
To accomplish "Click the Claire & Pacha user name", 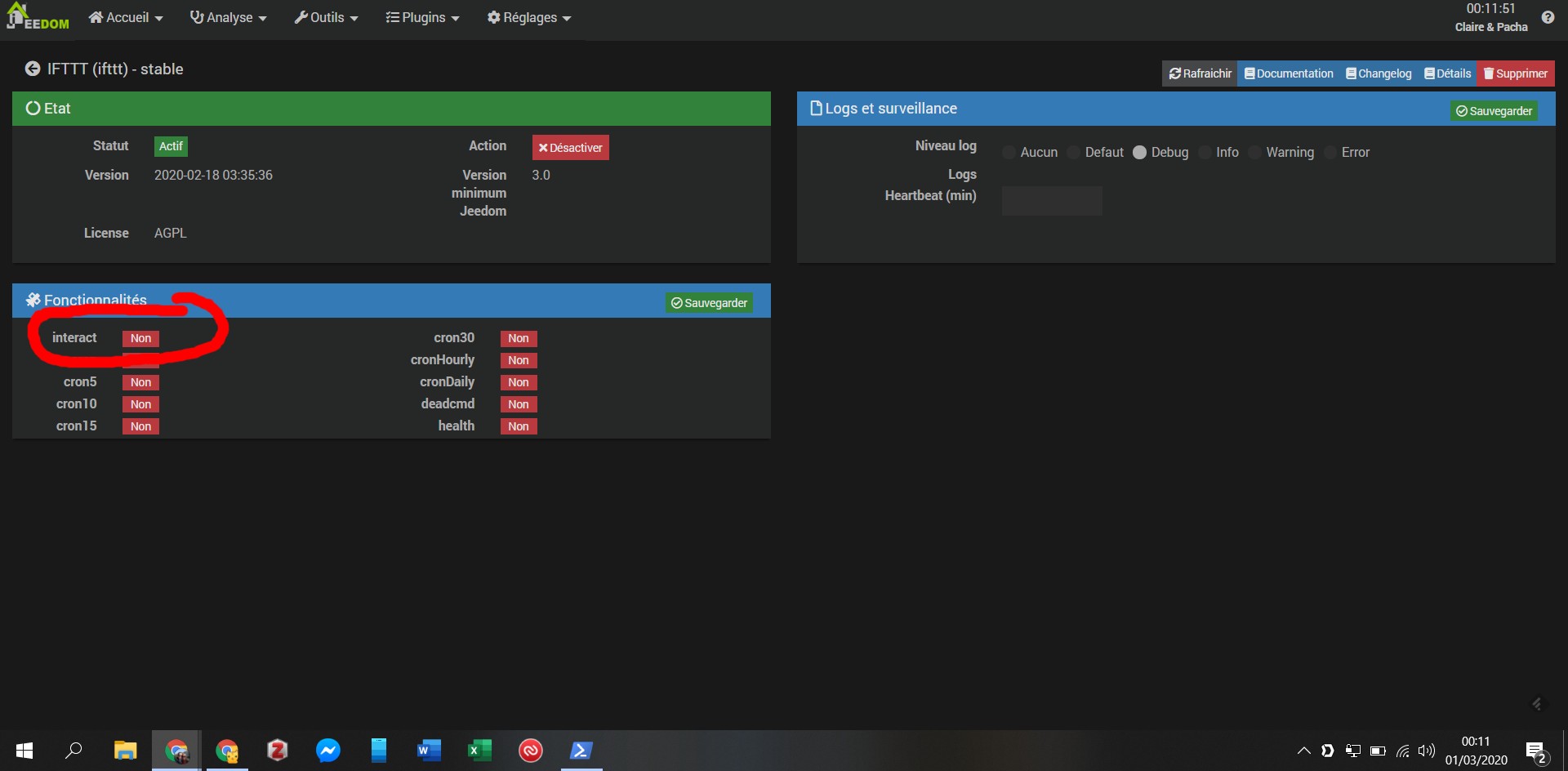I will [1491, 27].
